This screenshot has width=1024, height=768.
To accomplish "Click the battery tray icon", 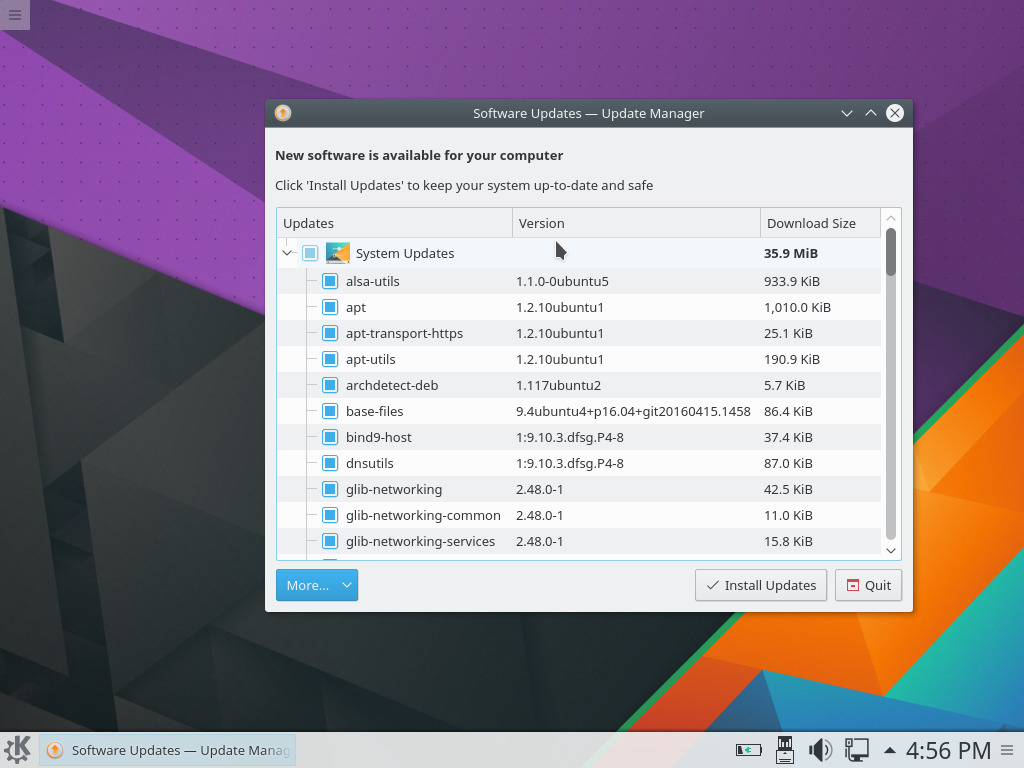I will tap(748, 750).
